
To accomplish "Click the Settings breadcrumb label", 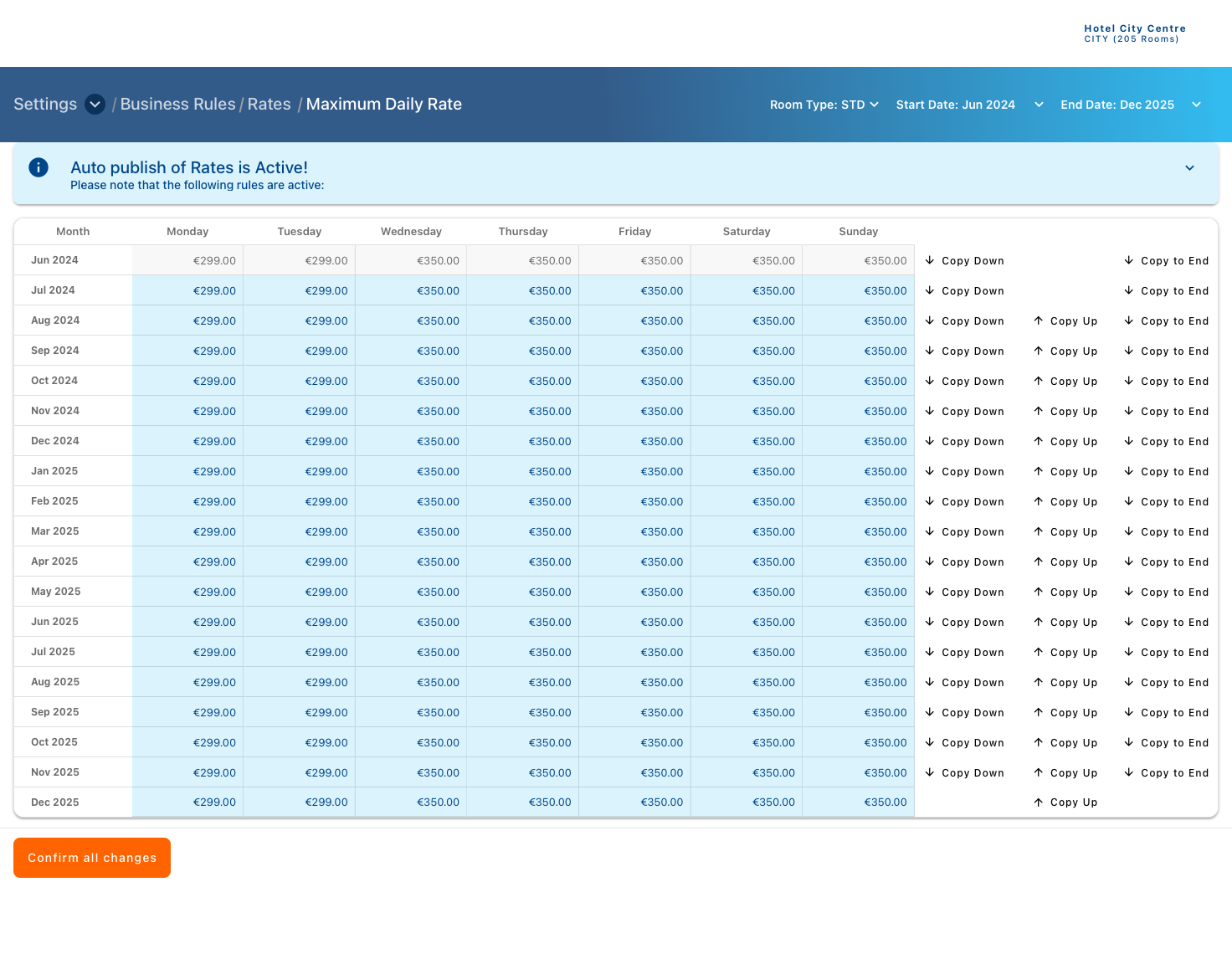I will click(x=45, y=105).
